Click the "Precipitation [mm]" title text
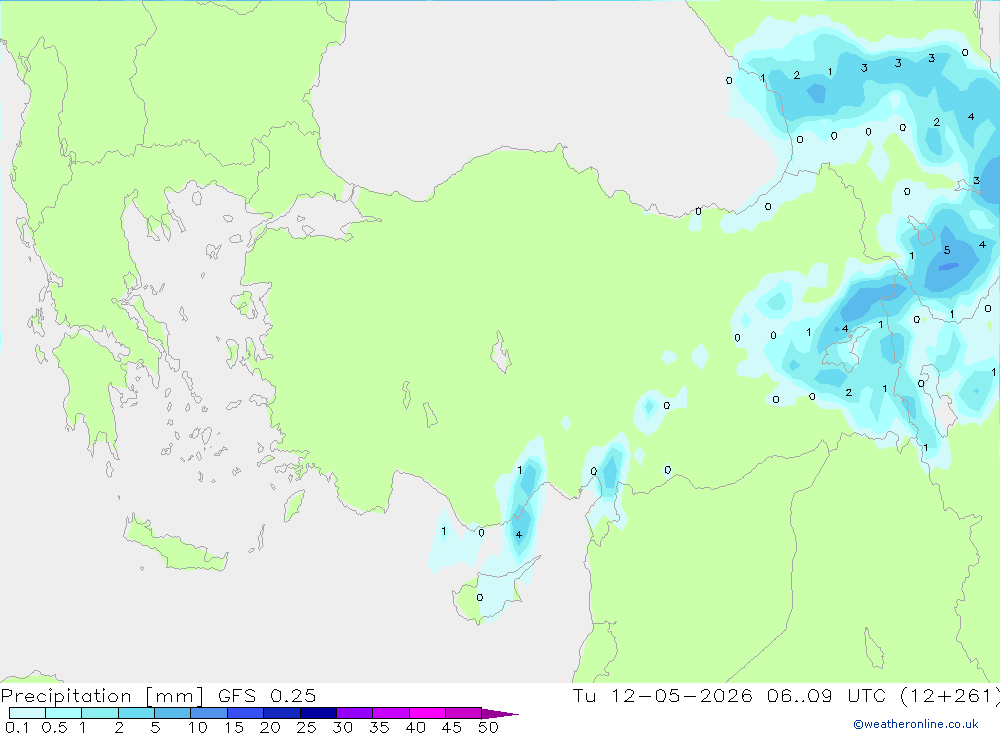Image resolution: width=1000 pixels, height=733 pixels. (102, 696)
